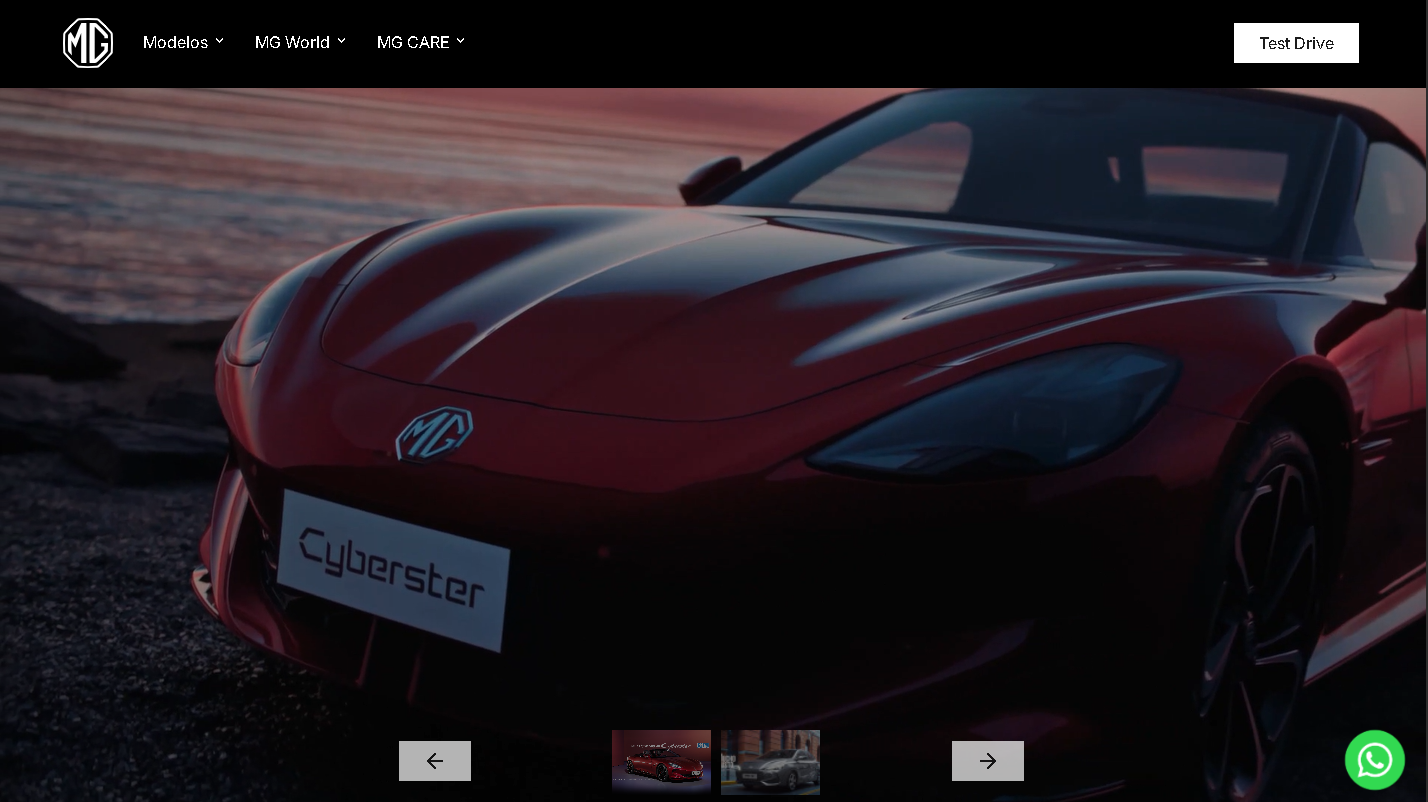Expand the MG World dropdown menu

click(300, 42)
